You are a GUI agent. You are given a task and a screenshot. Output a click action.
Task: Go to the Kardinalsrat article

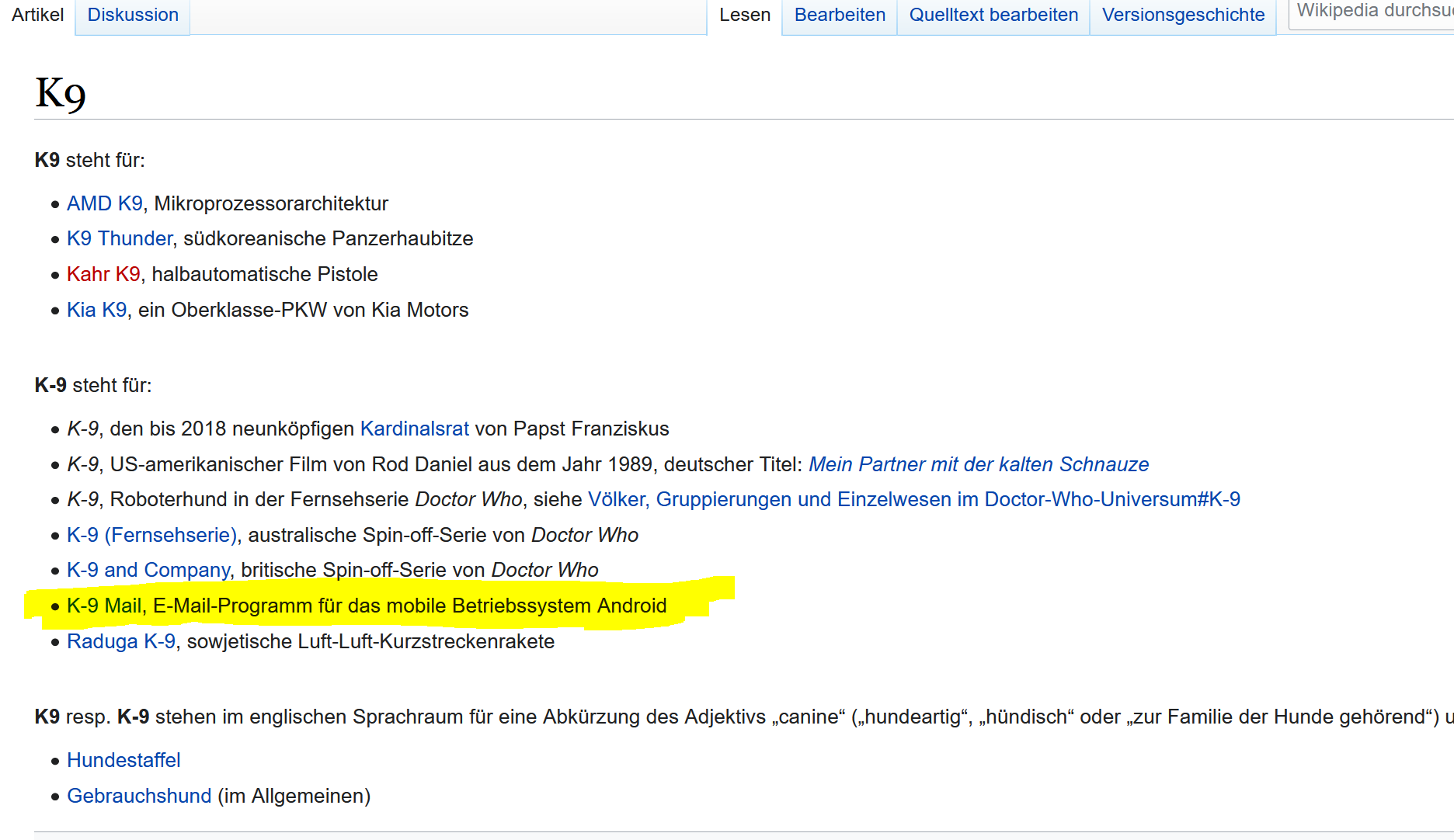pos(414,429)
